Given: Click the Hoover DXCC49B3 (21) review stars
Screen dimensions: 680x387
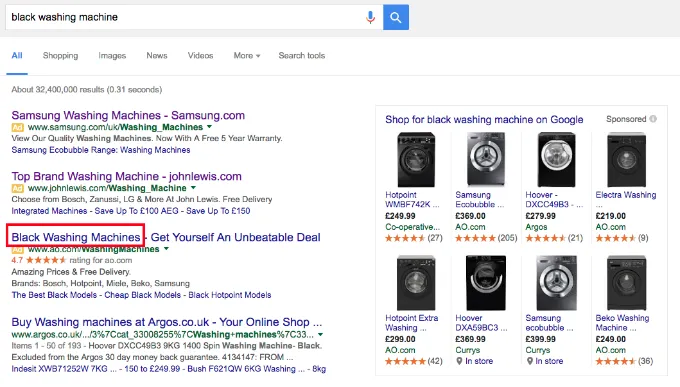Looking at the screenshot, I should click(546, 238).
